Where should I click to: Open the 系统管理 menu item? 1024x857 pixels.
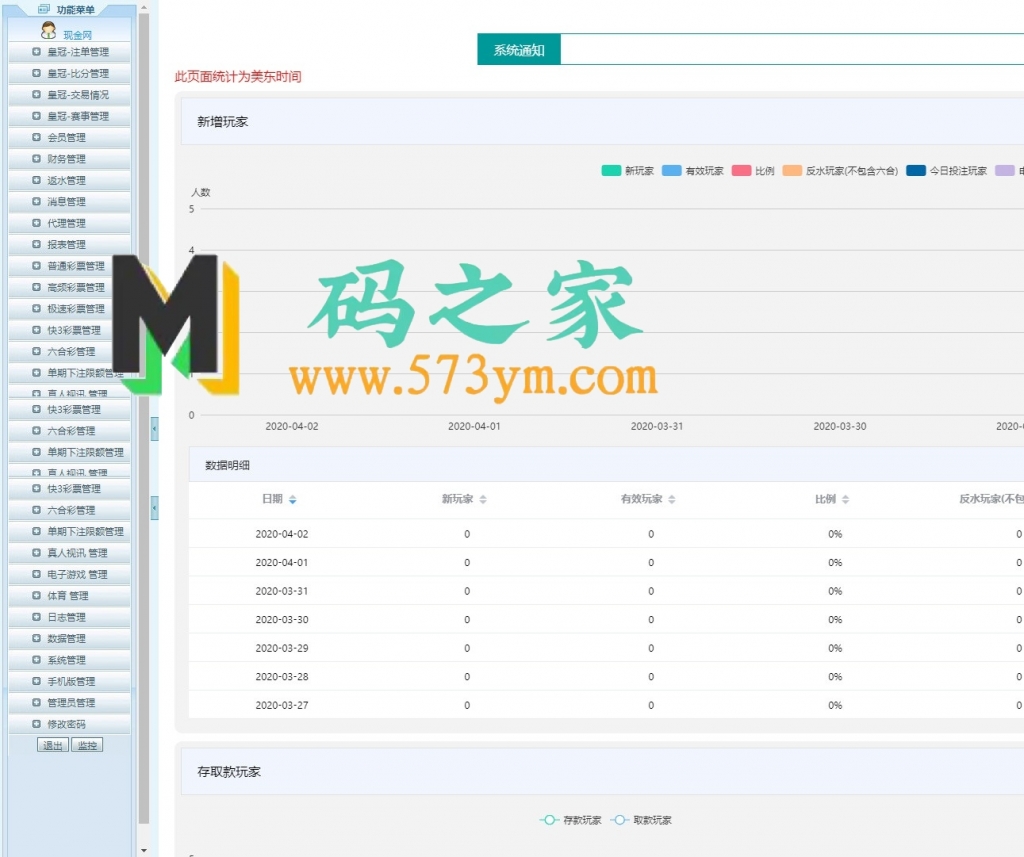click(x=69, y=660)
